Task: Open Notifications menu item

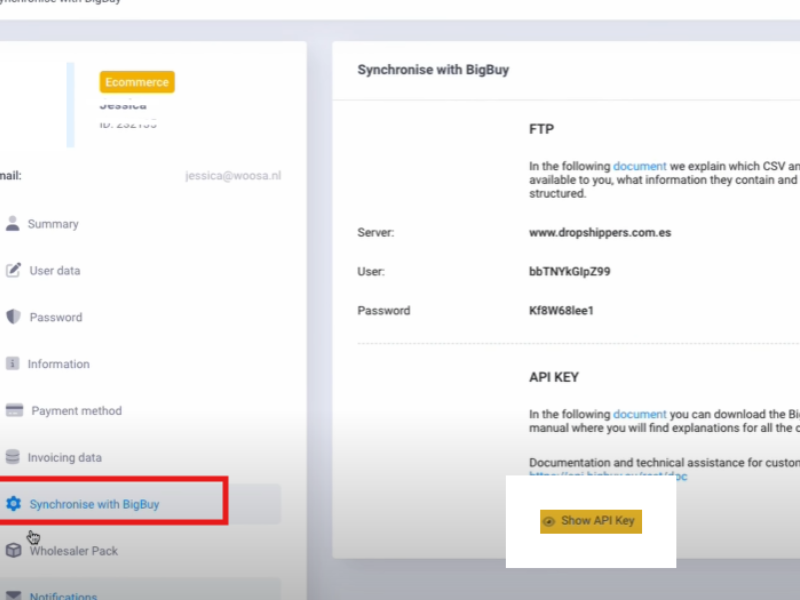Action: pyautogui.click(x=63, y=596)
